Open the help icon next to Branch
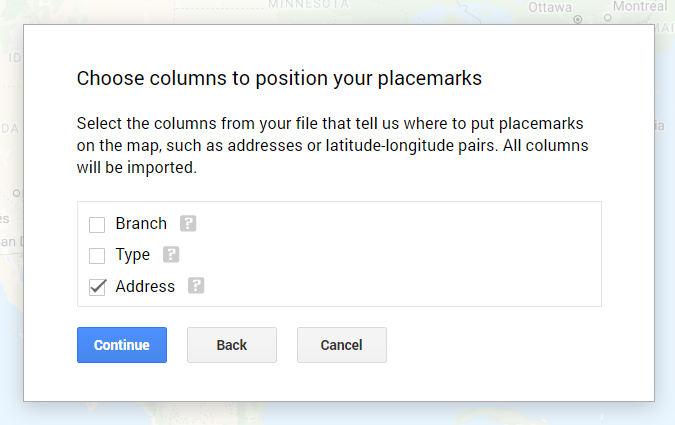The image size is (675, 425). pos(188,223)
